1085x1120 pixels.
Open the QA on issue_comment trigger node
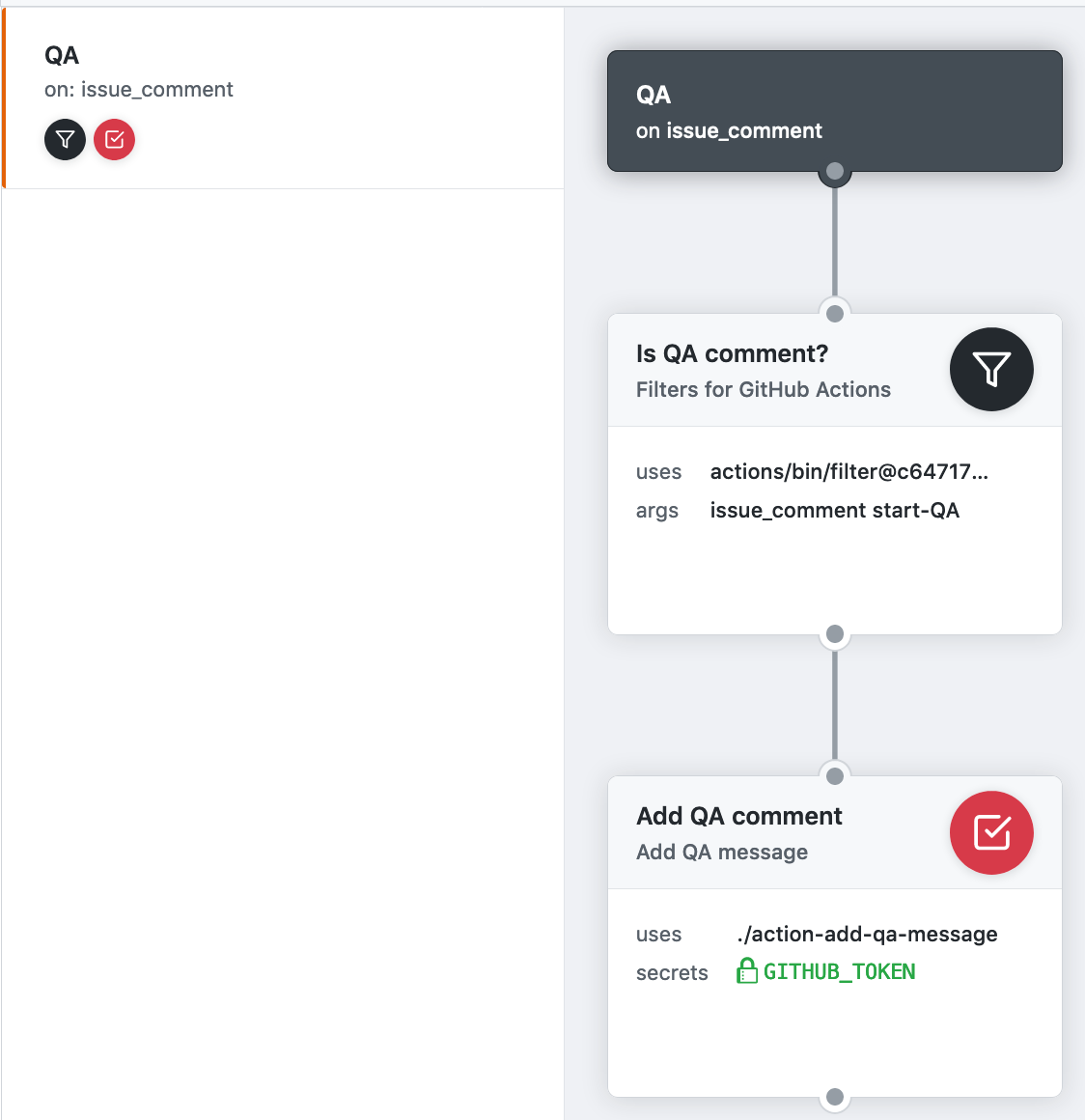point(834,110)
